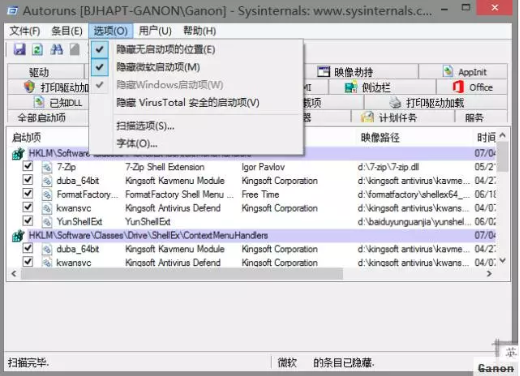520x376 pixels.
Task: Open the 文件(F) menu
Action: 25,31
